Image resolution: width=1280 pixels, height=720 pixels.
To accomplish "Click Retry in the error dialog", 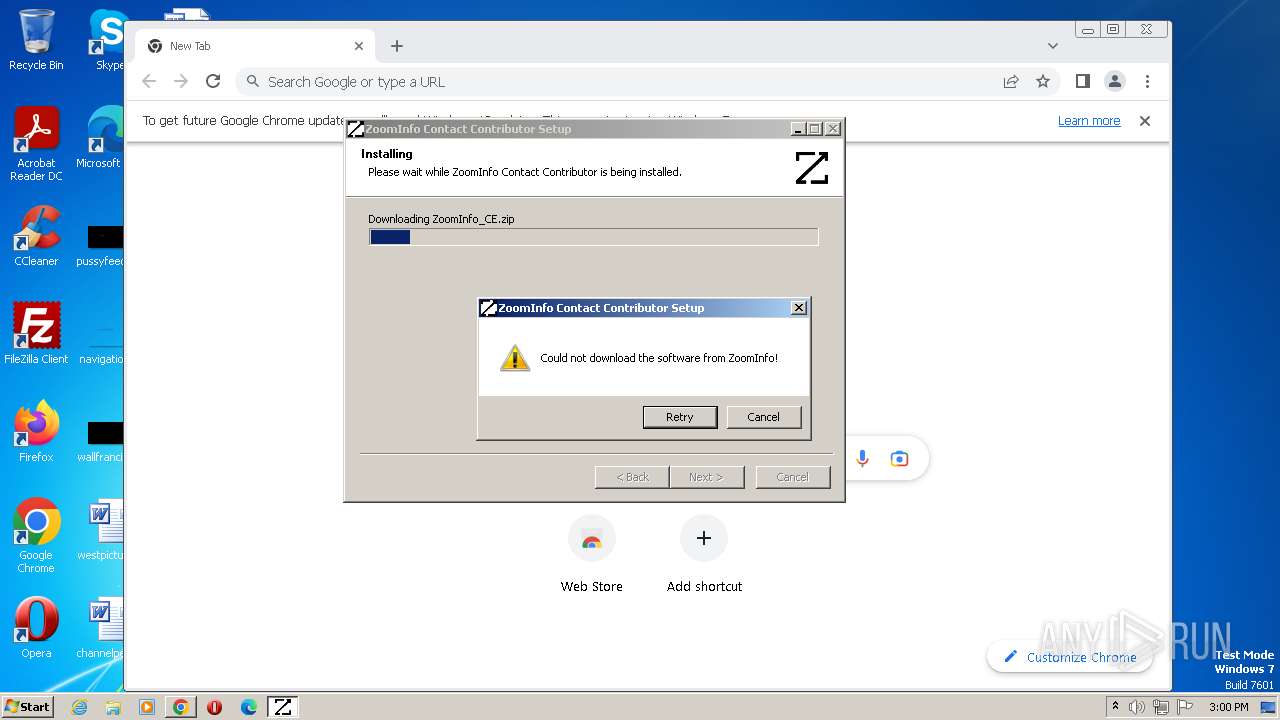I will tap(679, 417).
